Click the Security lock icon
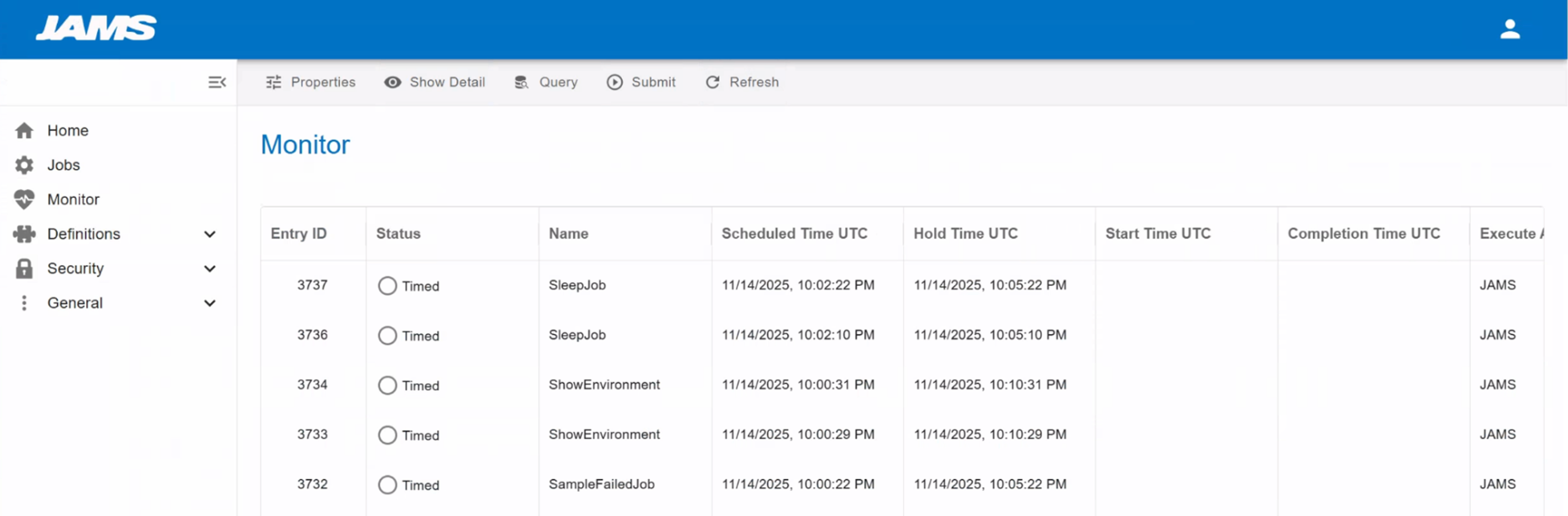Viewport: 1568px width, 516px height. tap(24, 268)
